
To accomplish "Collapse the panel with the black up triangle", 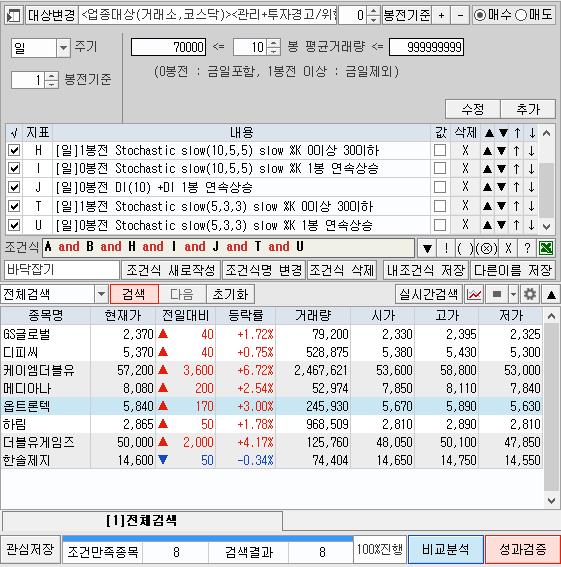I will [x=551, y=294].
